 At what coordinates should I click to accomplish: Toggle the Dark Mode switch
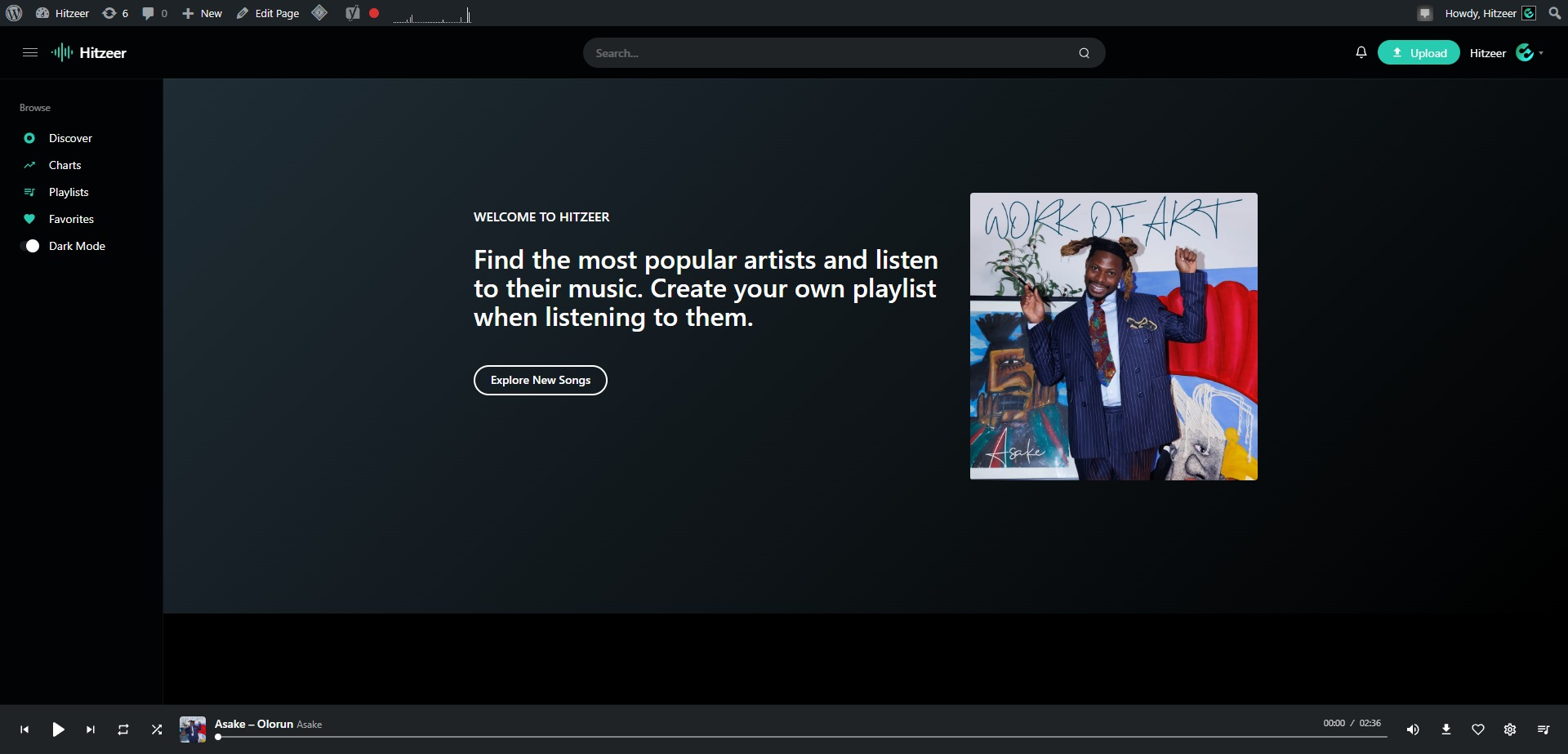click(x=30, y=246)
